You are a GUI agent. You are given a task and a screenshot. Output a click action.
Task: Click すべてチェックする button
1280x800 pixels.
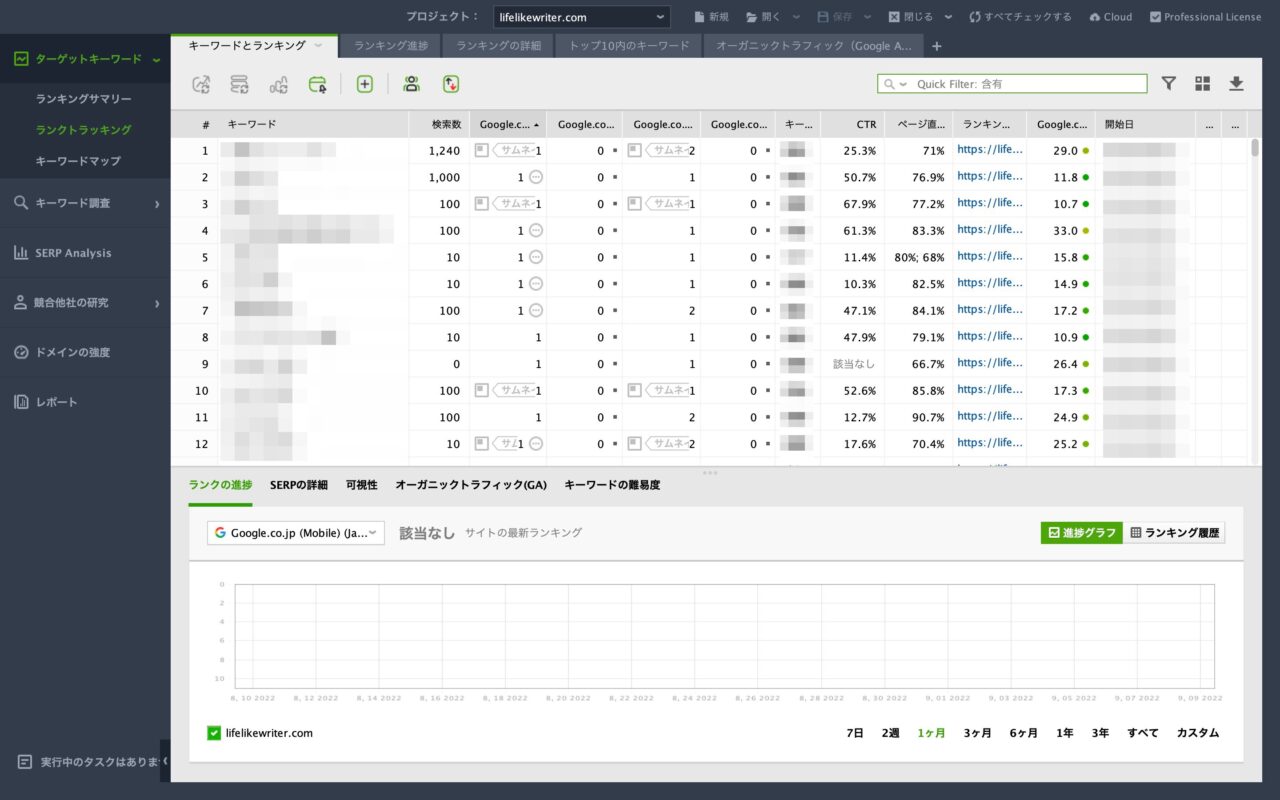(x=1020, y=17)
